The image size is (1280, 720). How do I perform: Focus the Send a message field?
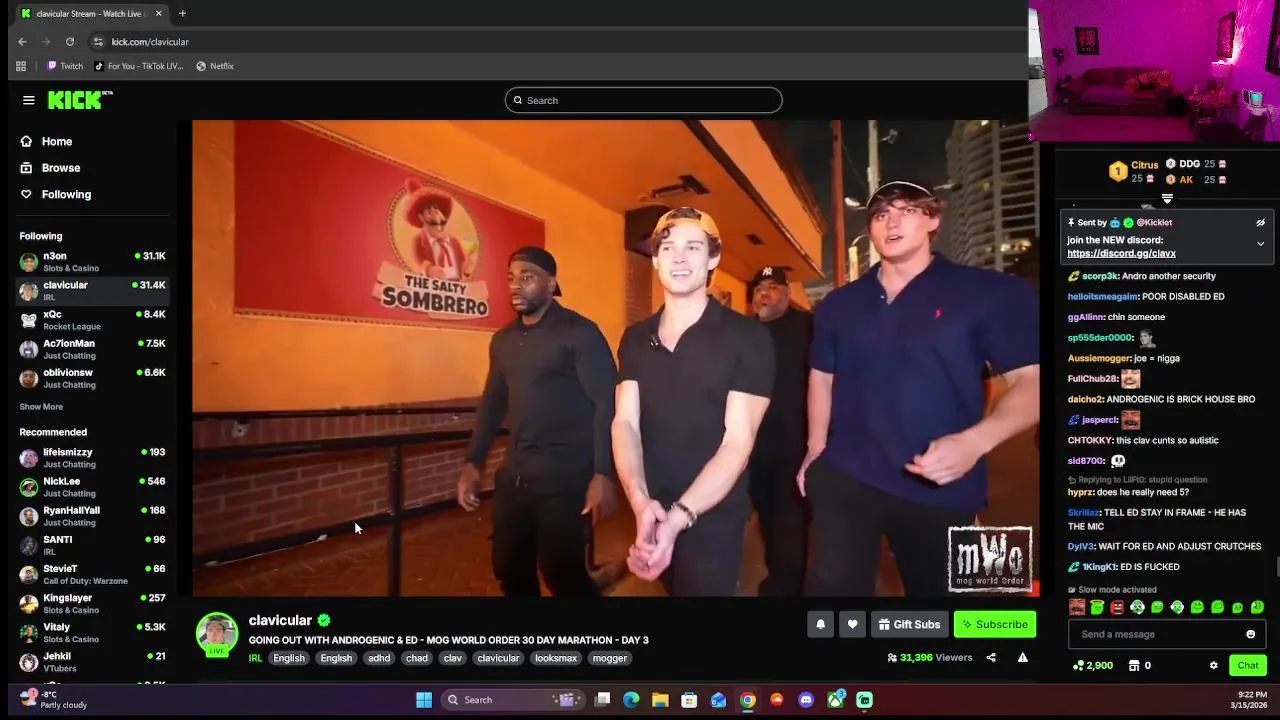(1165, 634)
